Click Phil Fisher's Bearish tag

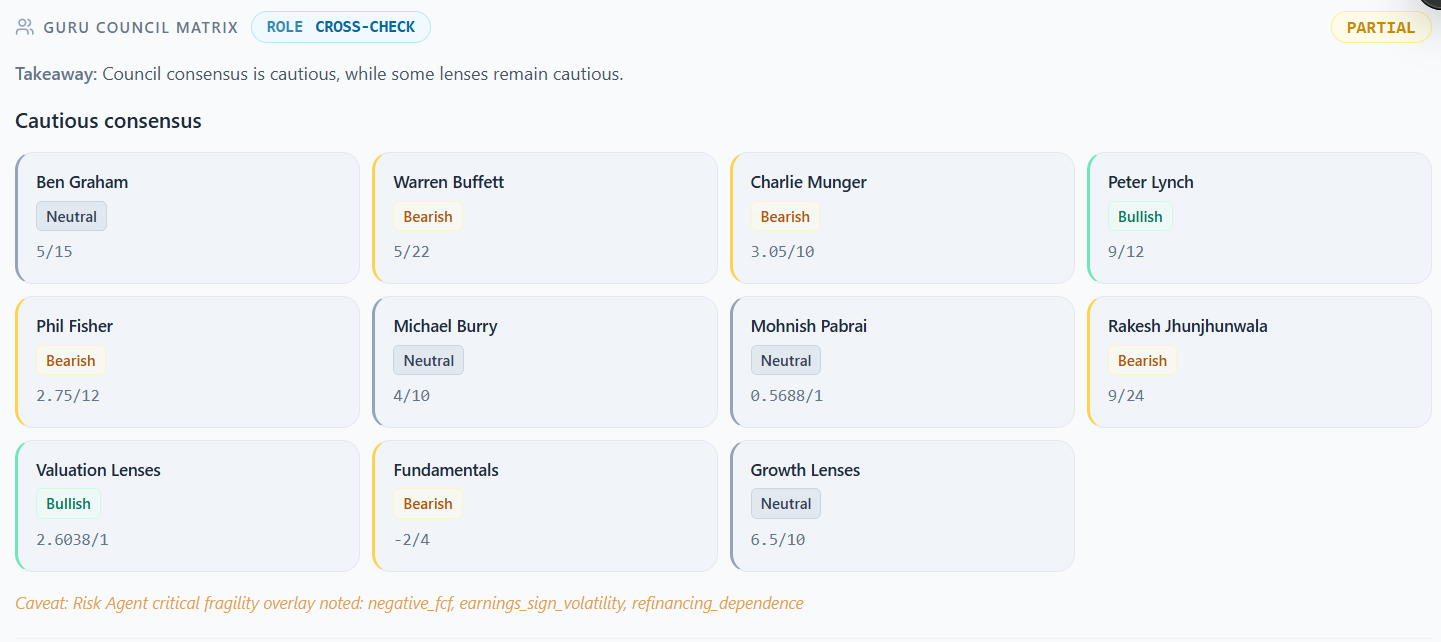[x=71, y=361]
